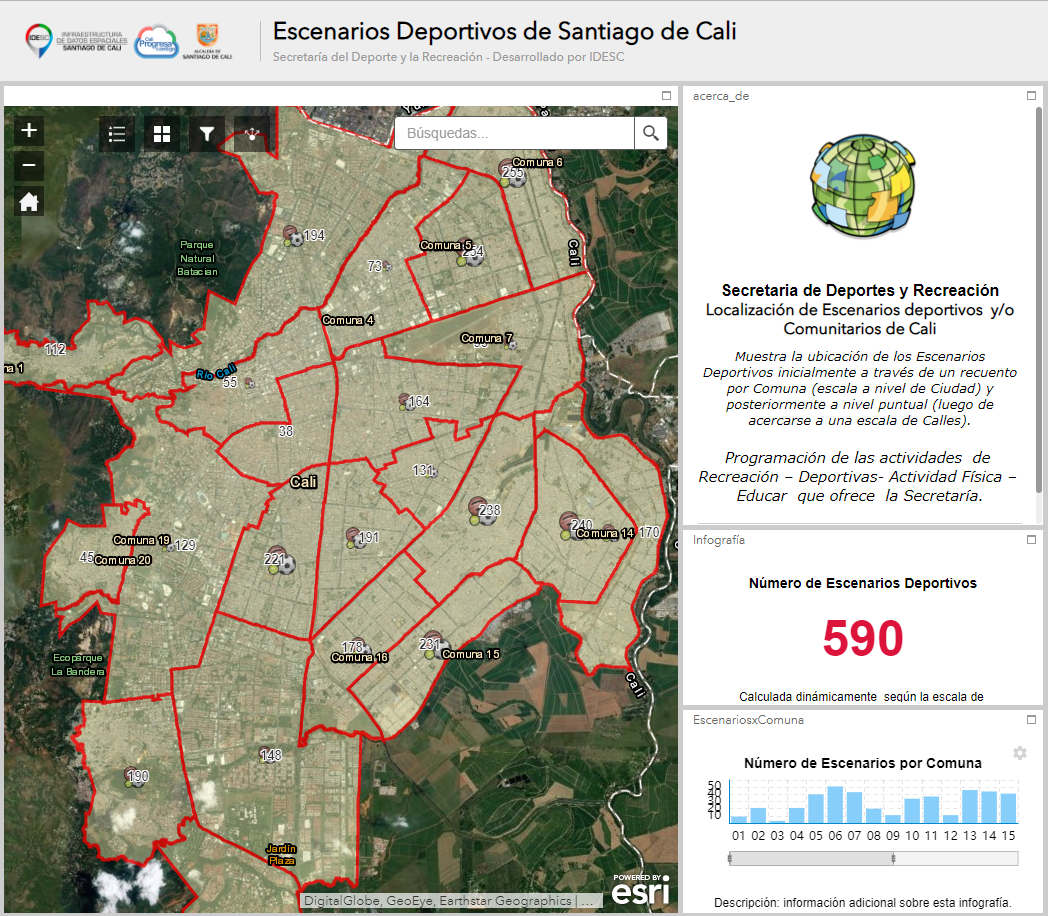Zoom in with the plus icon
Viewport: 1048px width, 916px height.
pyautogui.click(x=28, y=130)
